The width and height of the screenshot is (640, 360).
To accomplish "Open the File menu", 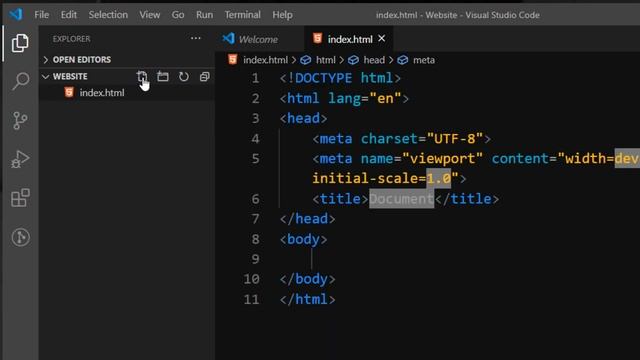I will [42, 15].
